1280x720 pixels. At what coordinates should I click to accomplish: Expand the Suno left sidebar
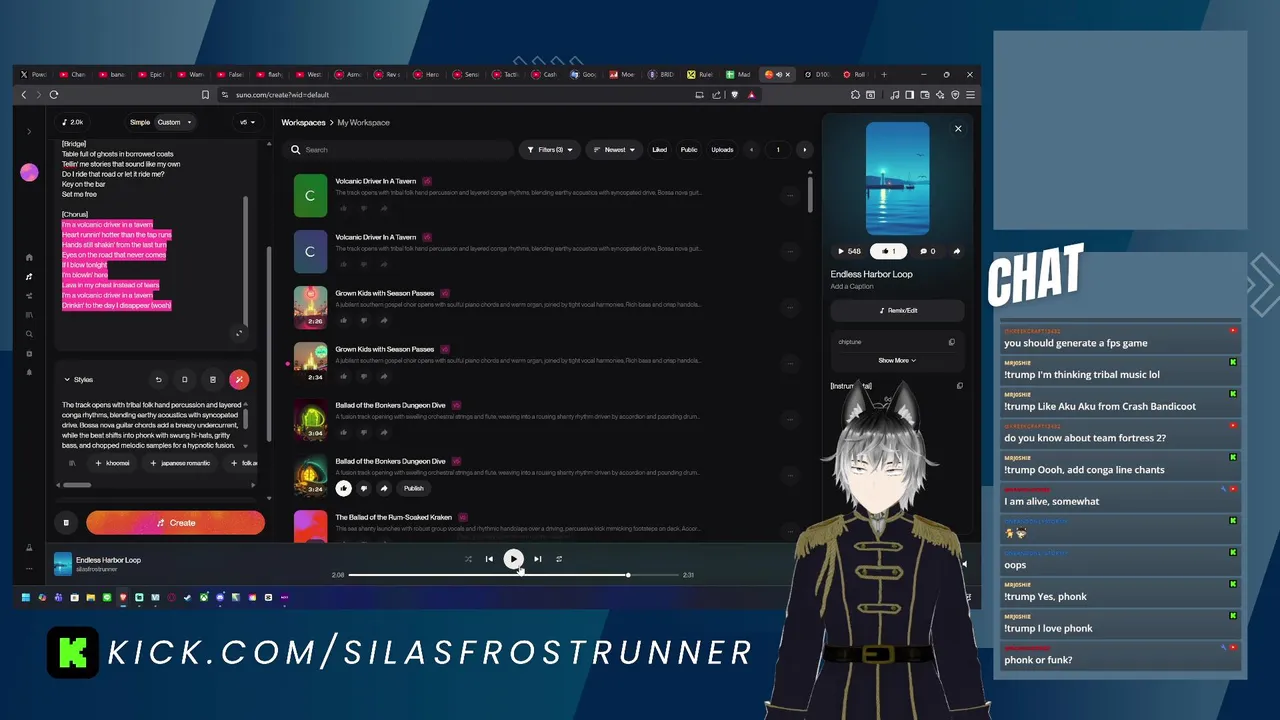click(29, 131)
